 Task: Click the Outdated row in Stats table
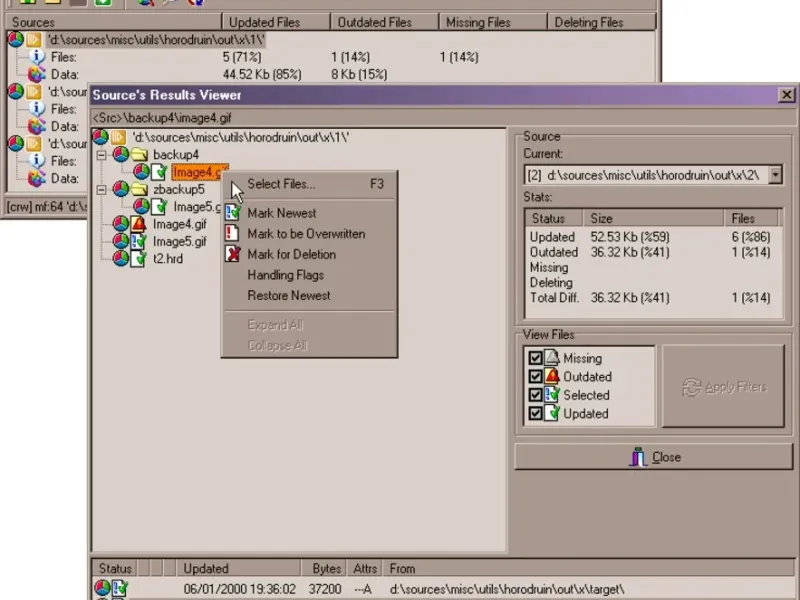click(x=651, y=252)
